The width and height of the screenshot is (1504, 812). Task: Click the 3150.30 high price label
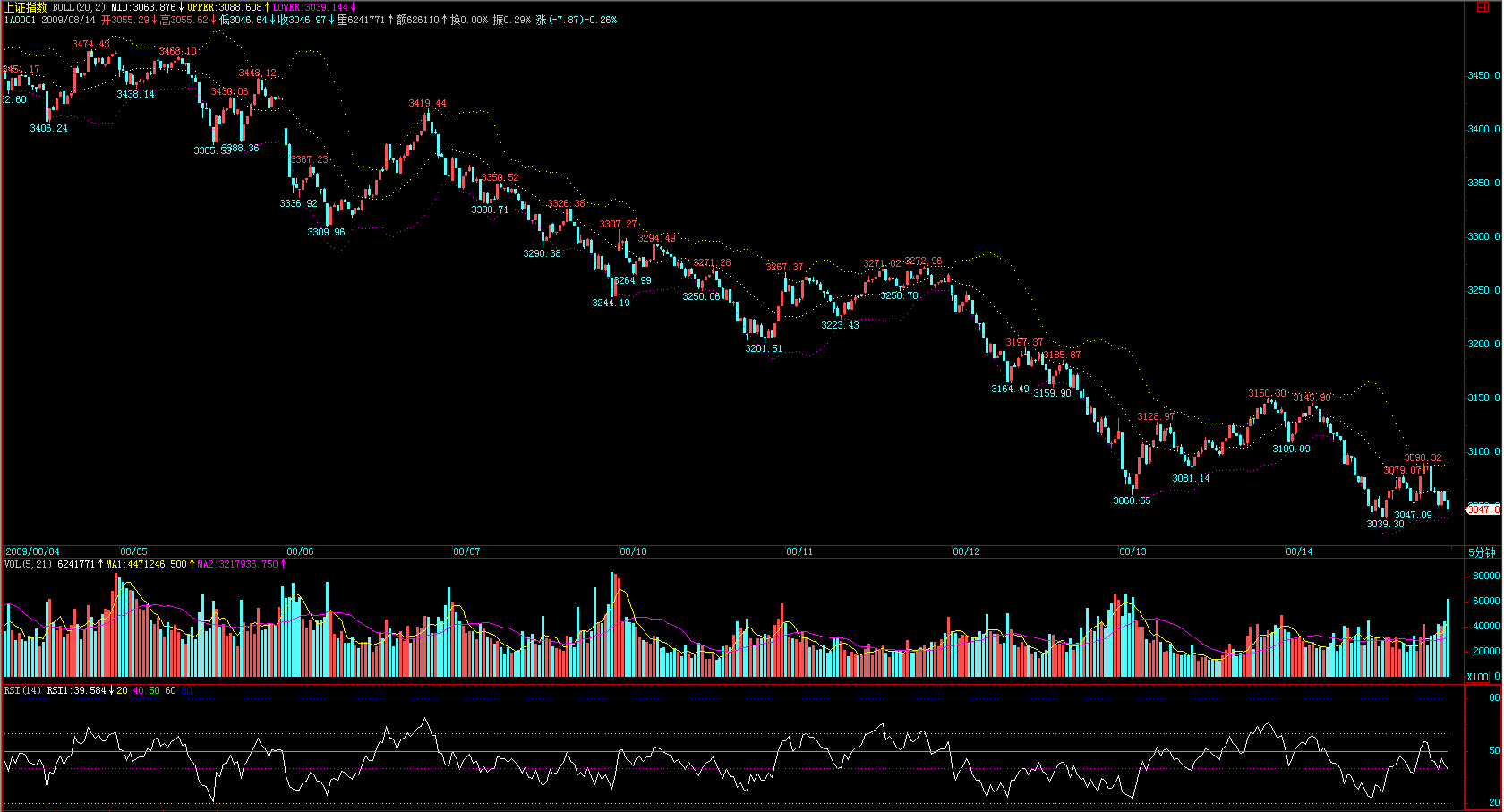coord(1268,393)
